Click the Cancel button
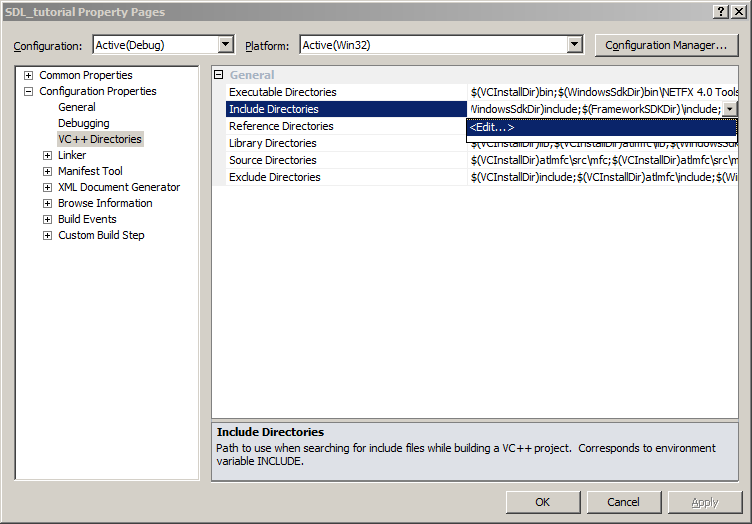The image size is (752, 524). [623, 502]
